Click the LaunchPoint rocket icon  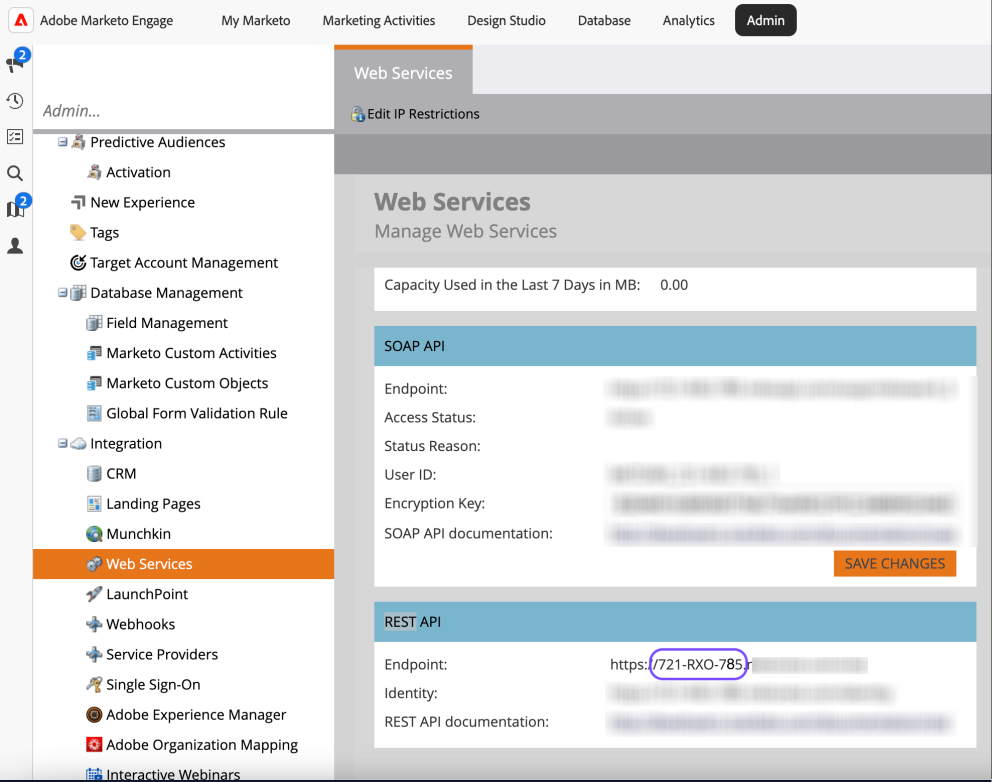(x=94, y=594)
